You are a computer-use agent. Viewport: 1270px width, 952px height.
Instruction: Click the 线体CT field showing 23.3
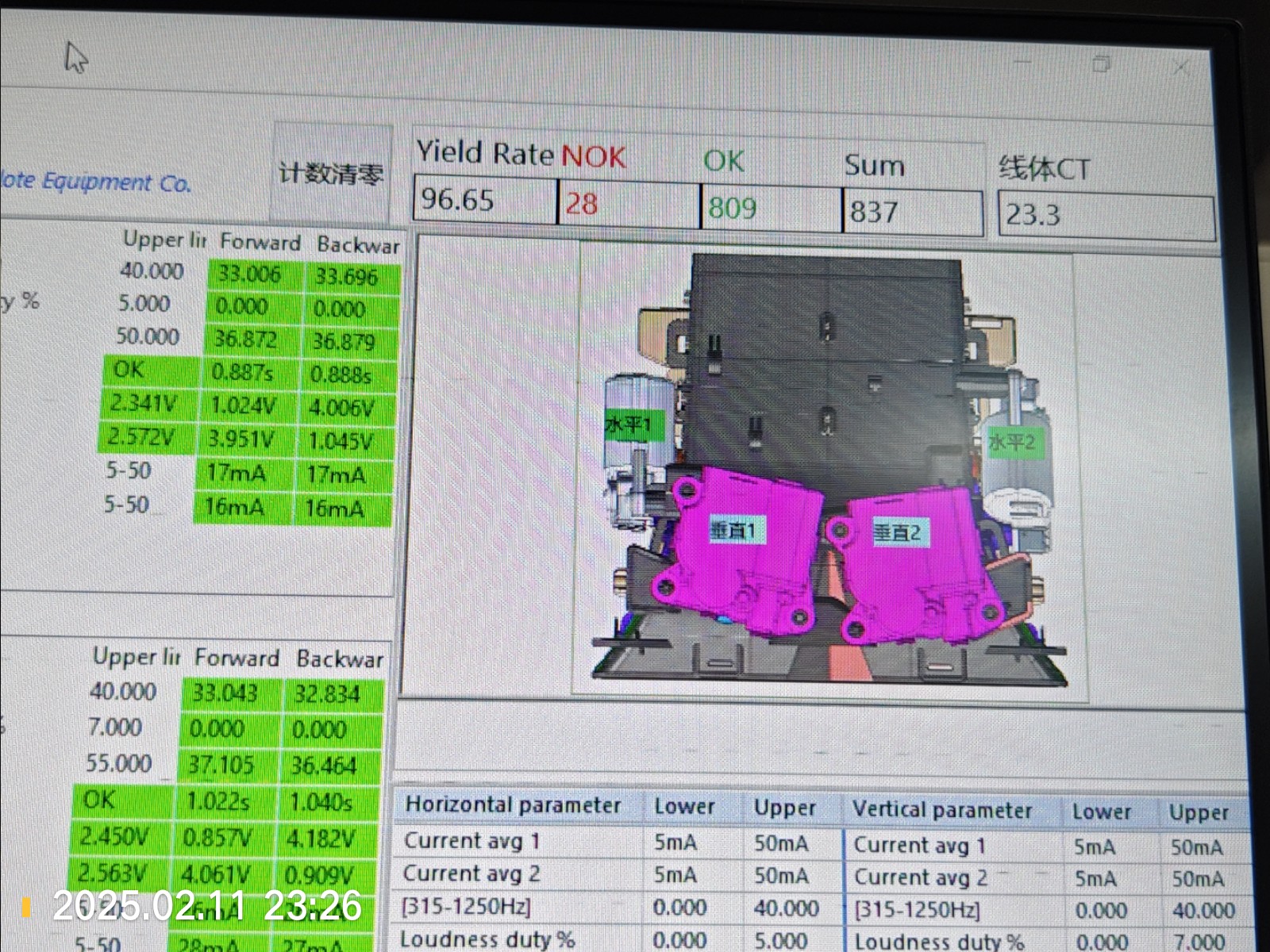click(x=1105, y=215)
